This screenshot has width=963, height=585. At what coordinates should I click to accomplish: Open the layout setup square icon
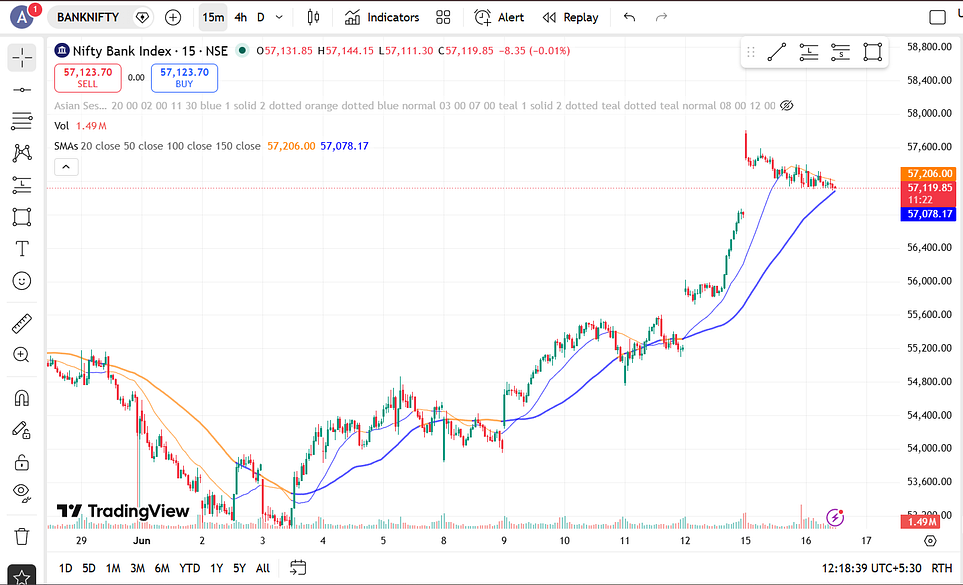(937, 17)
